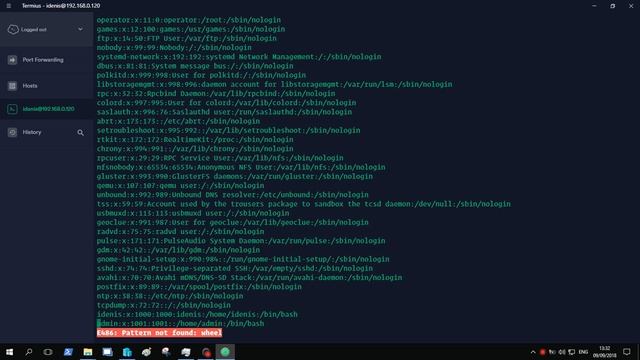Image resolution: width=640 pixels, height=360 pixels.
Task: Click the rpcuser:x:29:29 passwd line
Action: point(220,158)
